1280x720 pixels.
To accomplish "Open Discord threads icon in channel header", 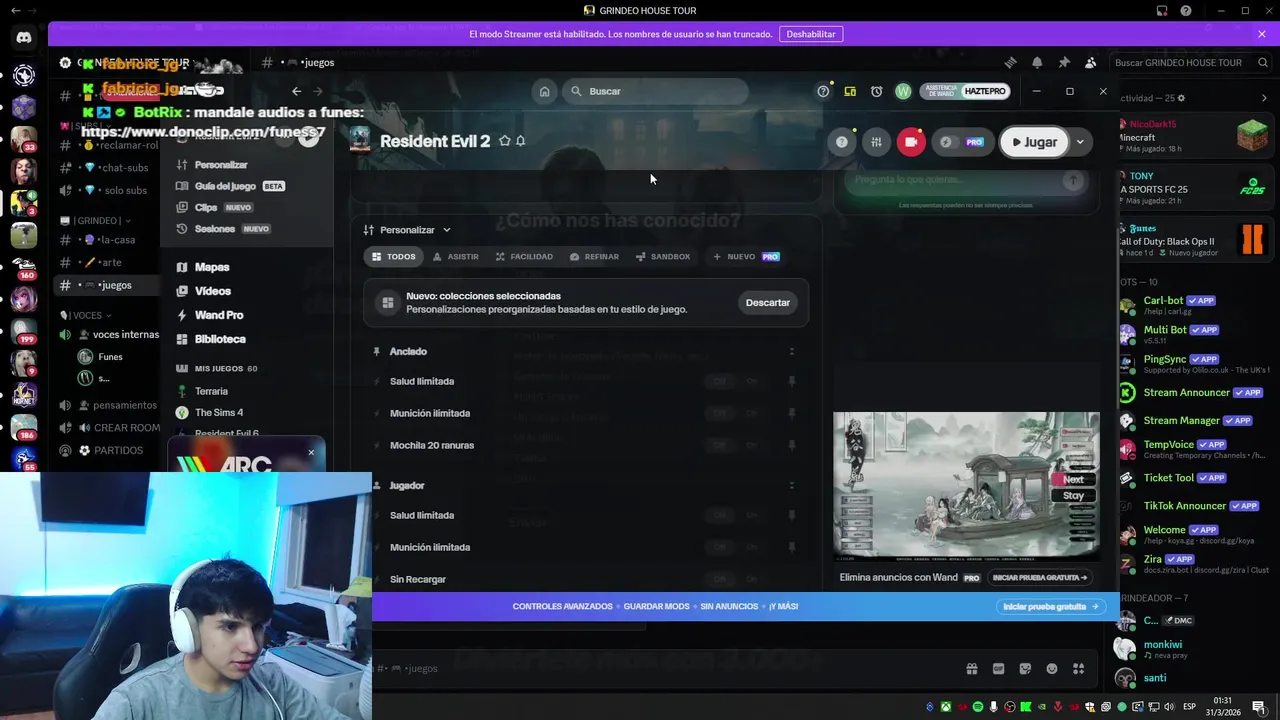I will 1010,62.
